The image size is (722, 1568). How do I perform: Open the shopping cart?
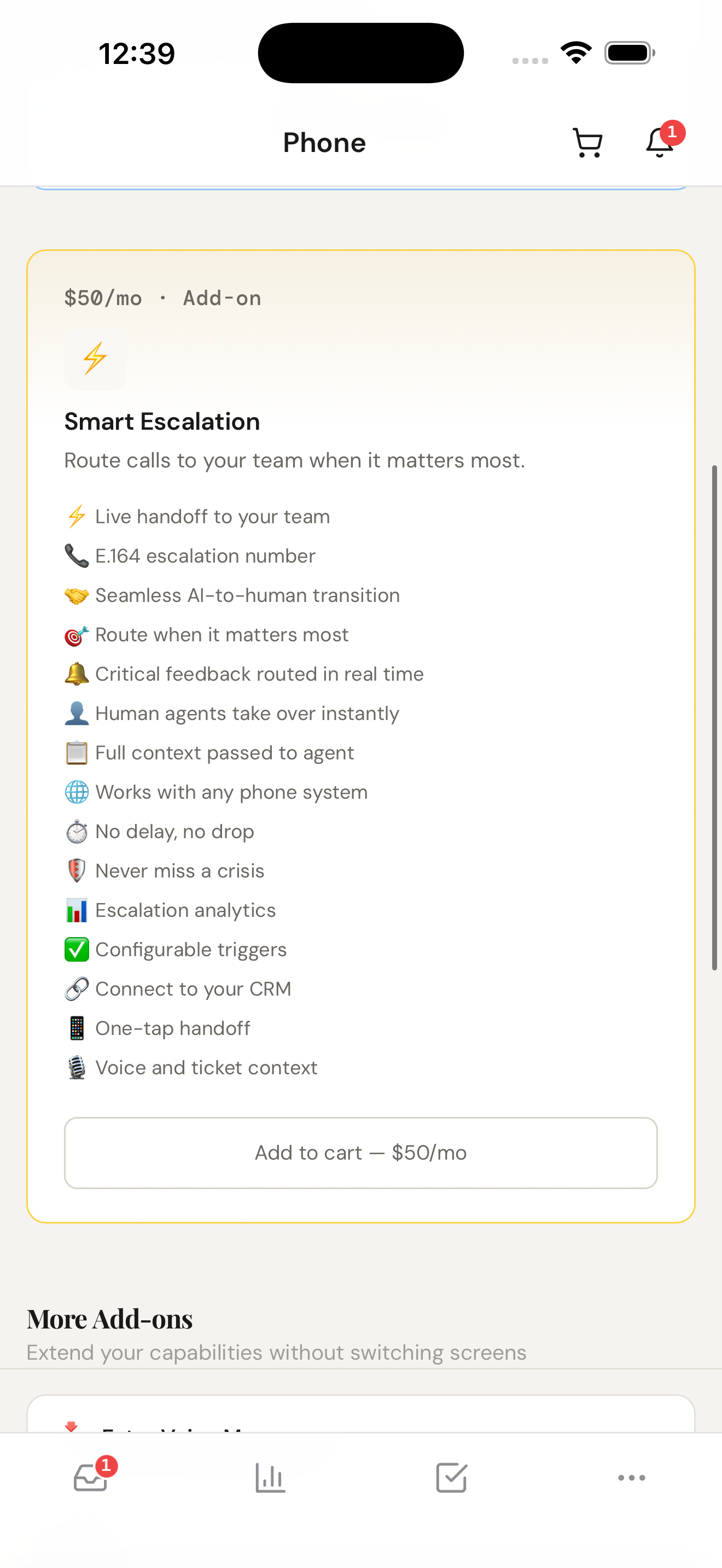point(587,144)
